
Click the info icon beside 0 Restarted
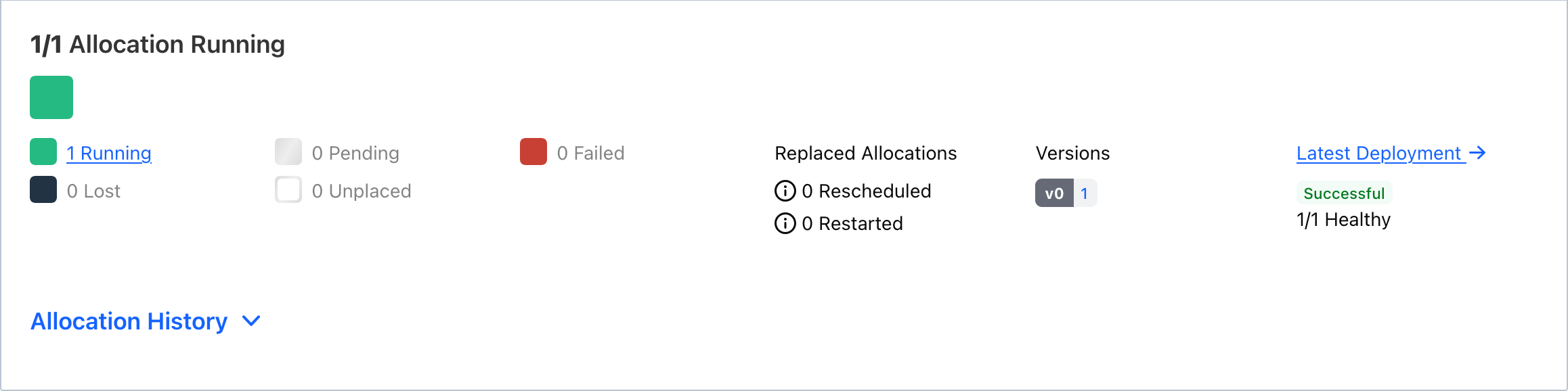785,223
